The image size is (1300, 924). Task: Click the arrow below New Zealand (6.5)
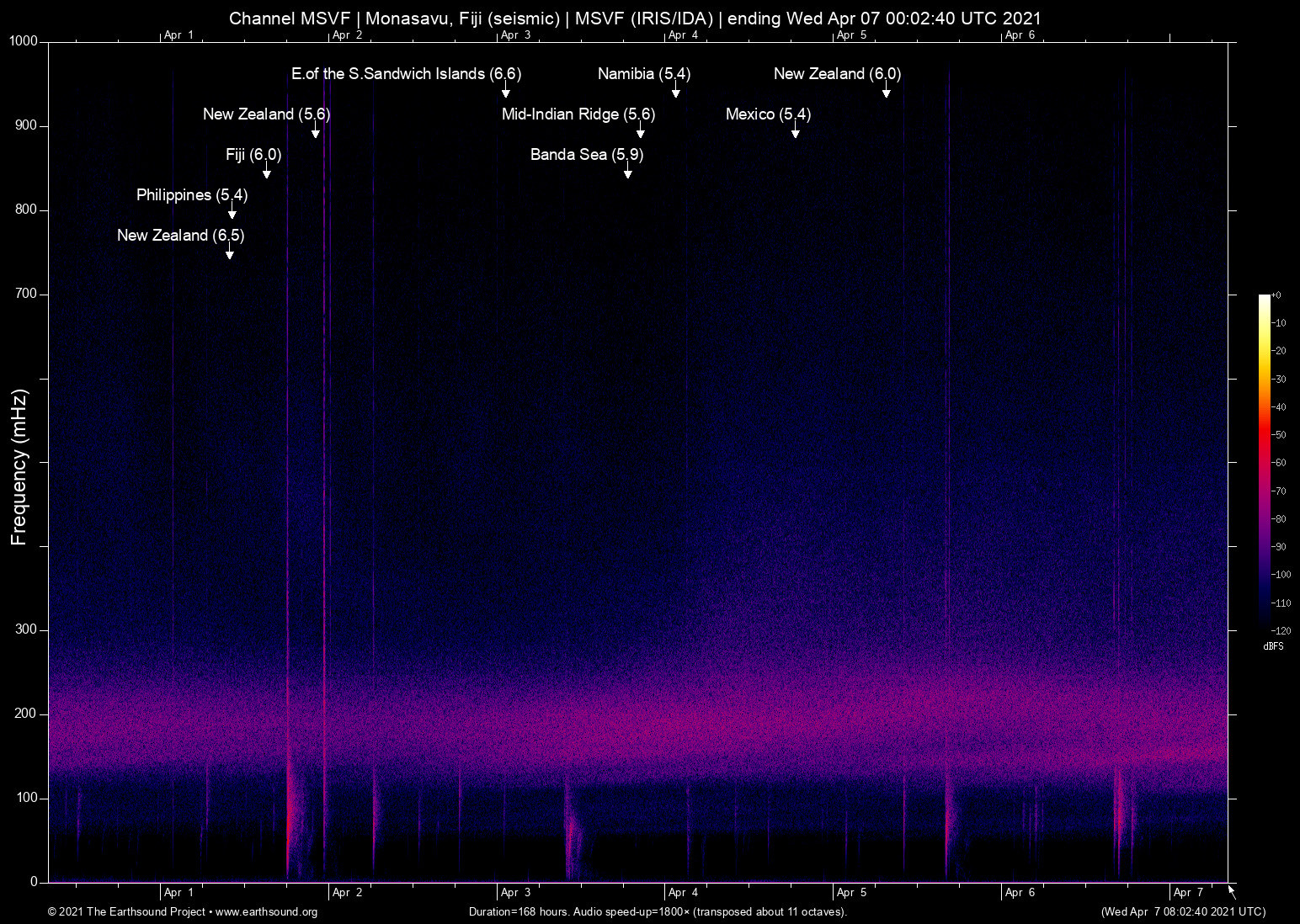(x=229, y=253)
